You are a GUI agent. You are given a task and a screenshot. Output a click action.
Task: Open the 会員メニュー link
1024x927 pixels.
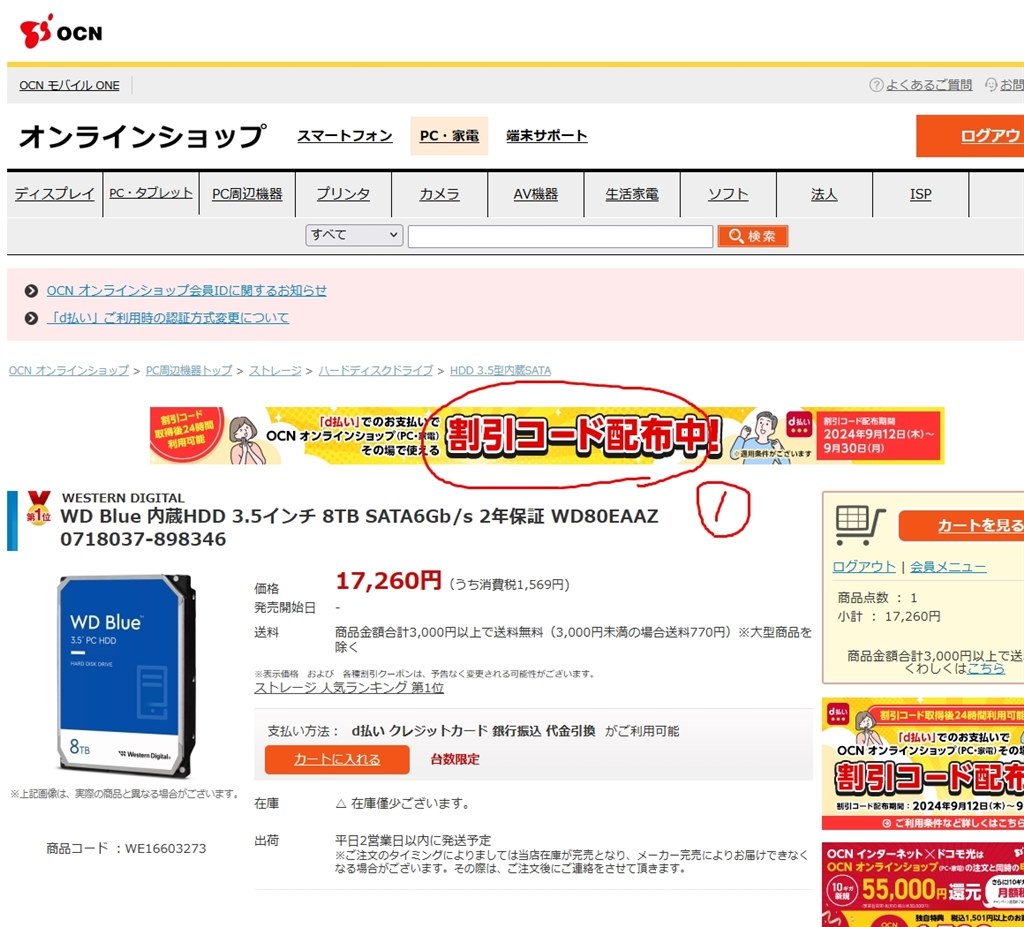(948, 566)
